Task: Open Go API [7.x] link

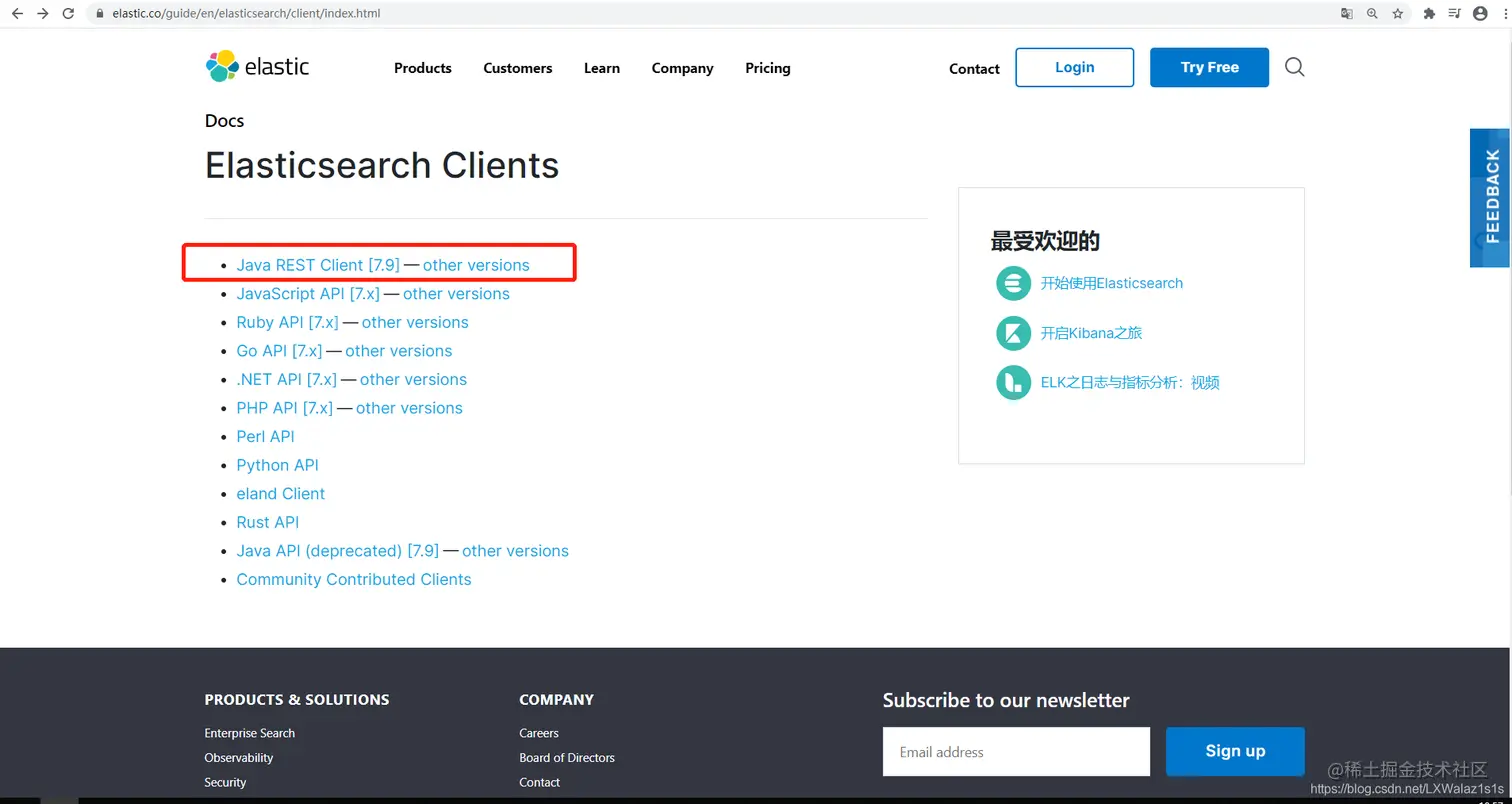Action: (x=279, y=351)
